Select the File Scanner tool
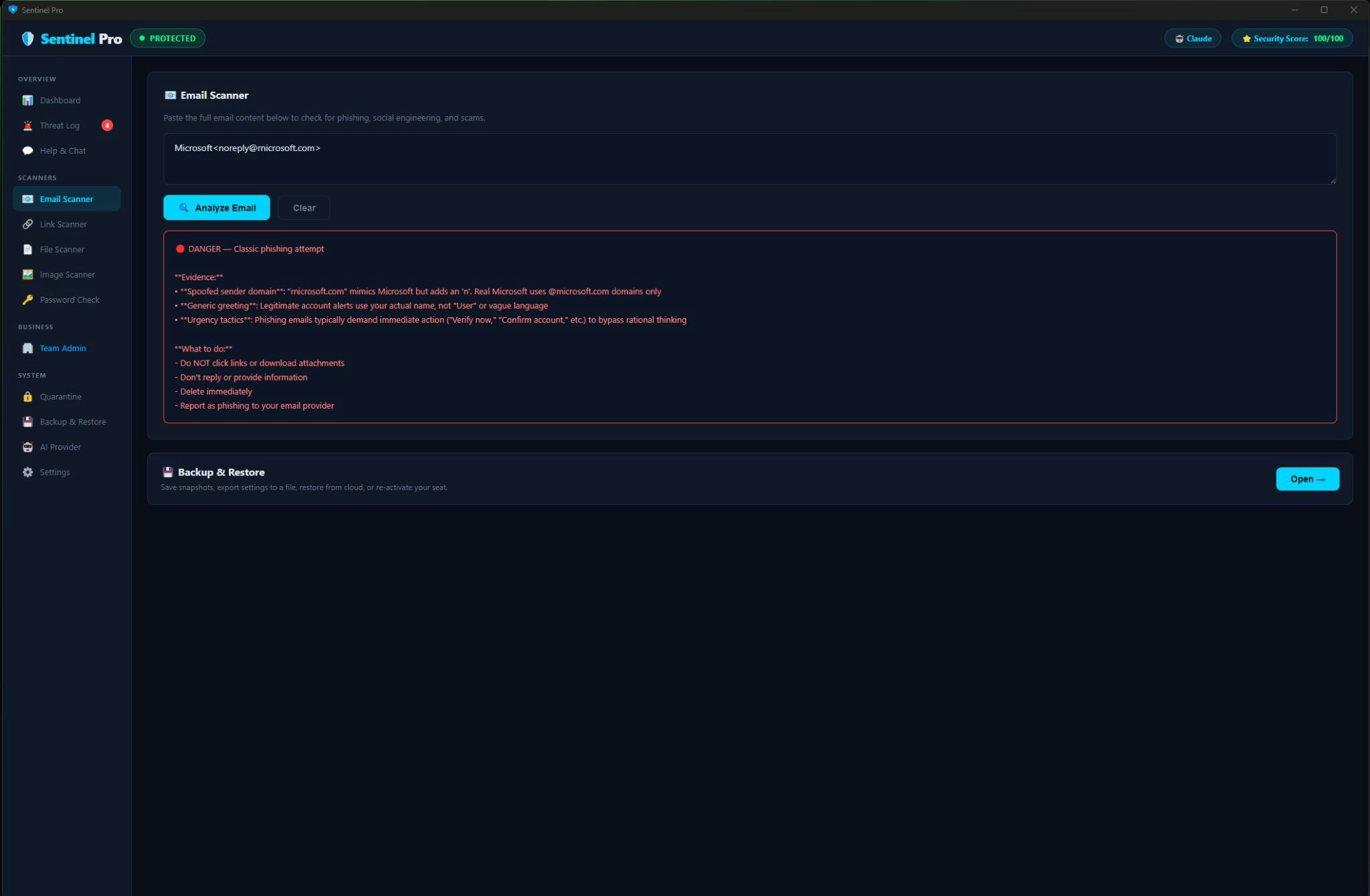The image size is (1370, 896). pos(62,249)
